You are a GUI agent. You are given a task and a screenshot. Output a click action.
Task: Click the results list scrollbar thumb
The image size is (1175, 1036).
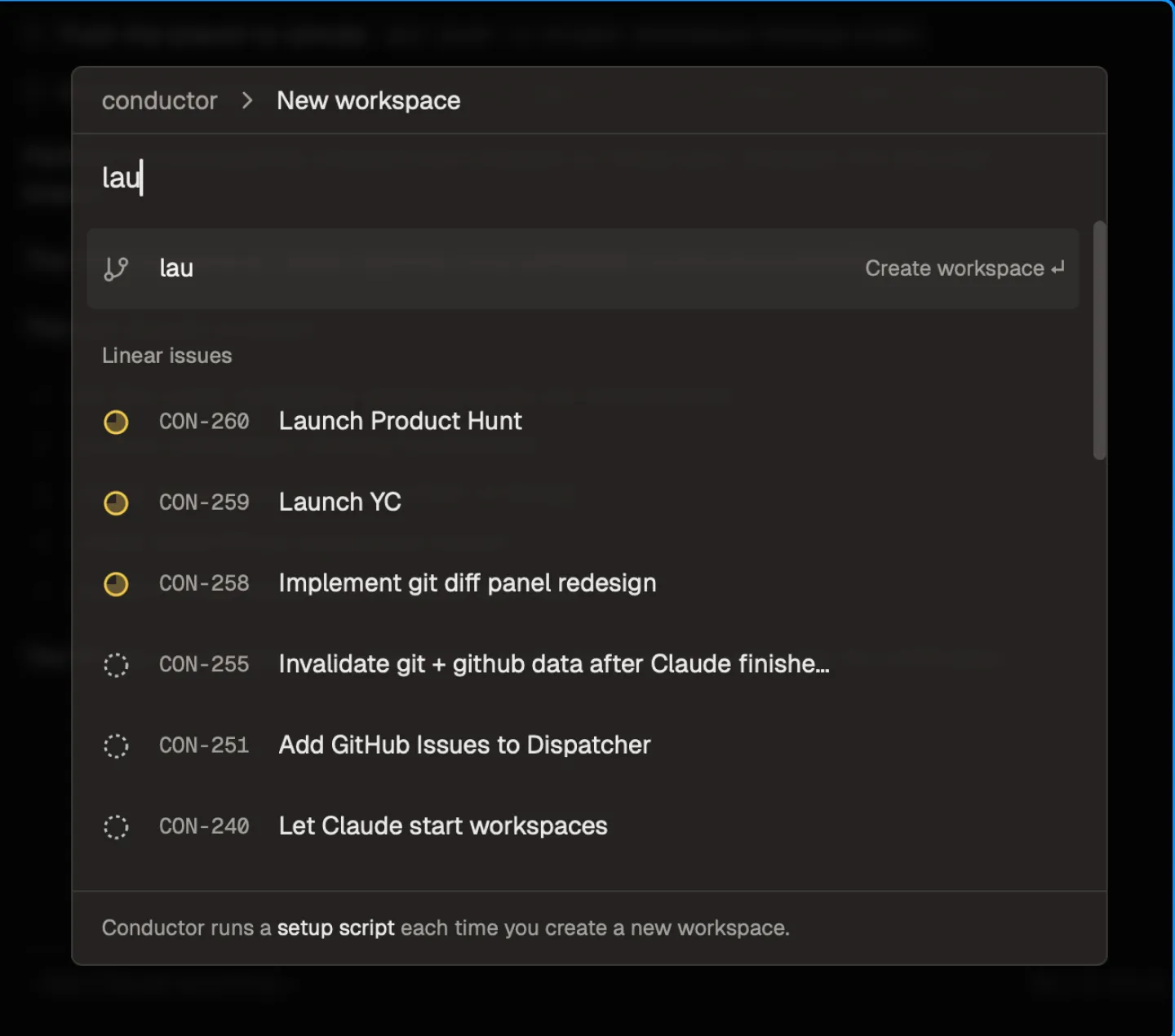[x=1099, y=340]
